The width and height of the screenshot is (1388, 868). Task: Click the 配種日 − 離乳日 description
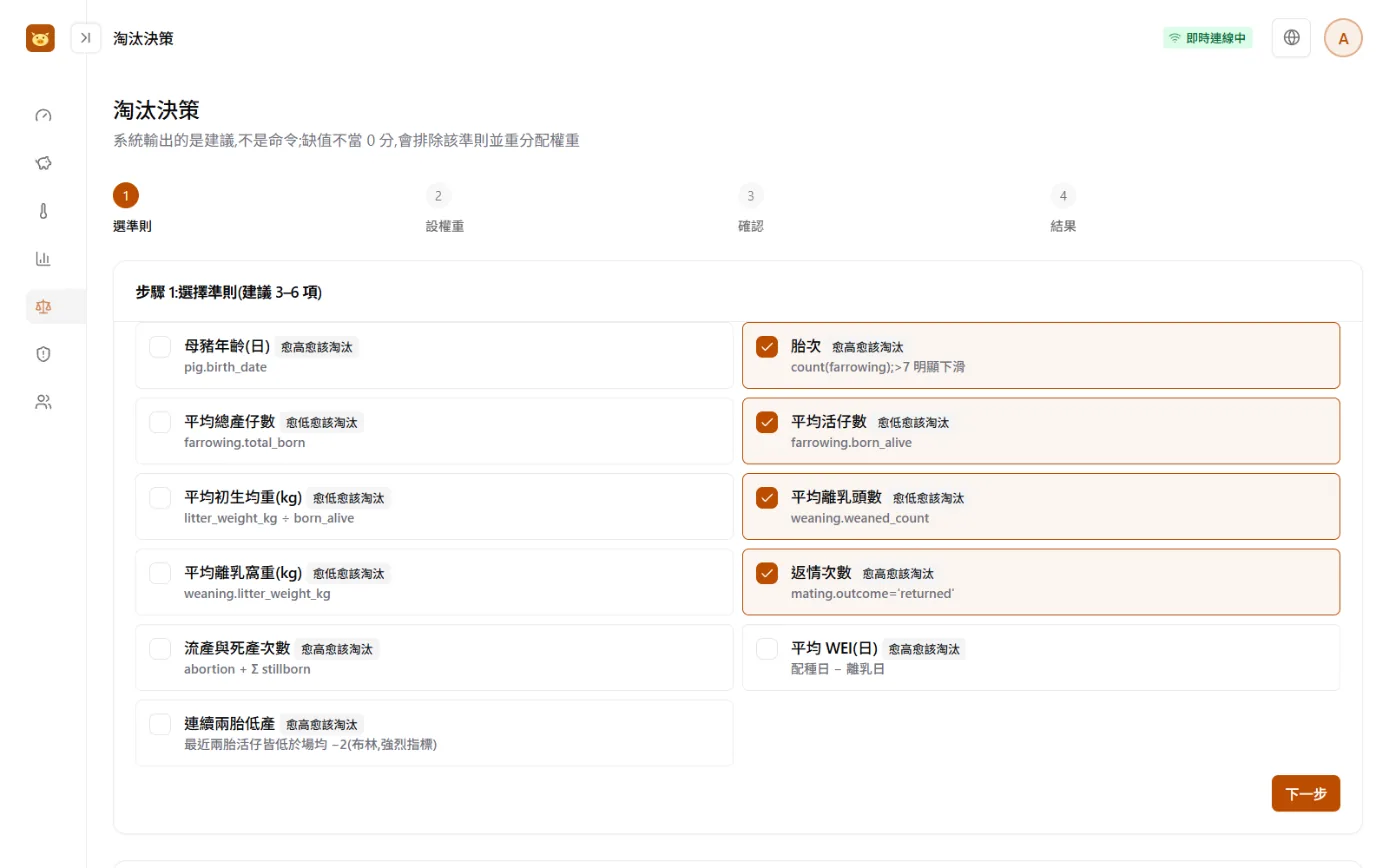(x=838, y=669)
